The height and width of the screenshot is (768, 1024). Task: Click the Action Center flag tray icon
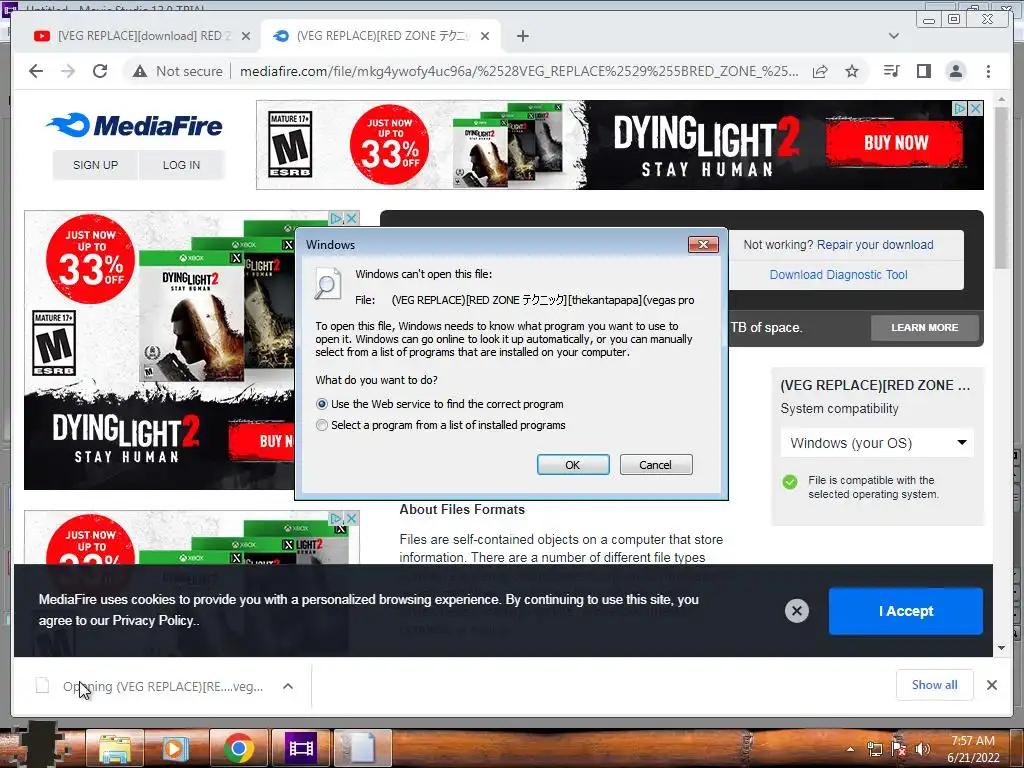[899, 749]
